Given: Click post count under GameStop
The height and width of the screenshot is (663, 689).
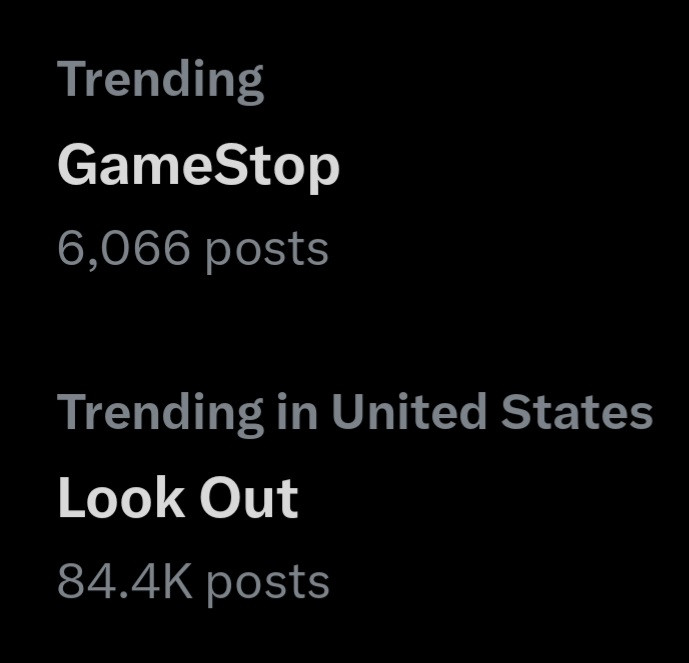Looking at the screenshot, I should point(192,248).
